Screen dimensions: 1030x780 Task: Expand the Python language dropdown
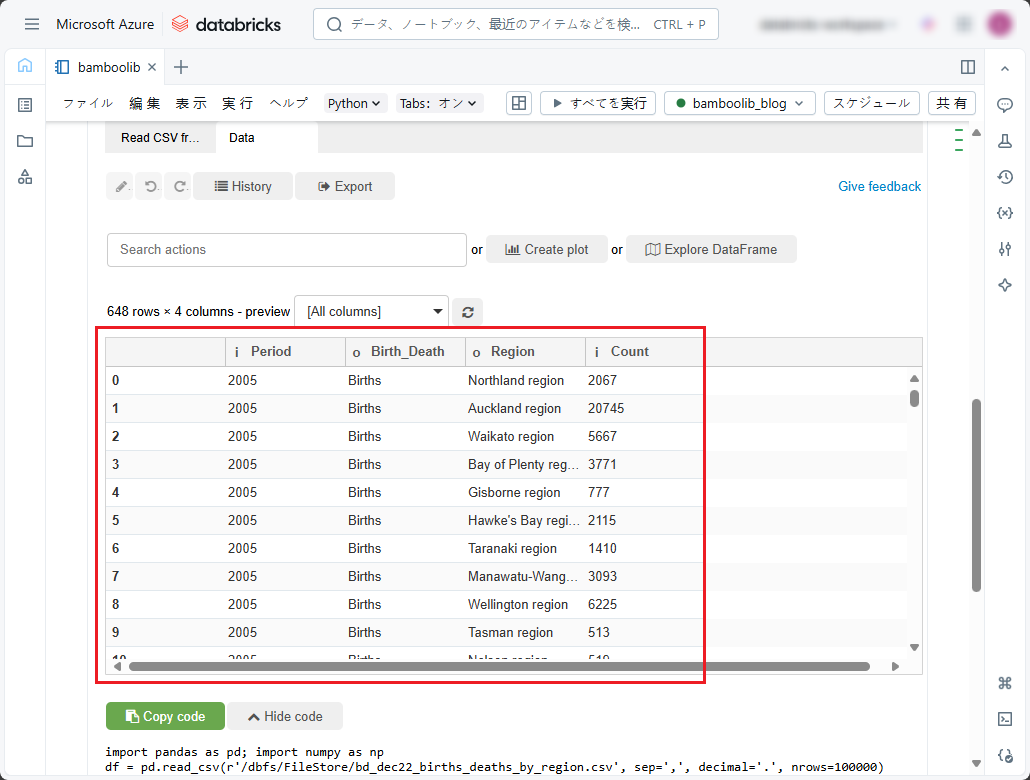coord(355,103)
